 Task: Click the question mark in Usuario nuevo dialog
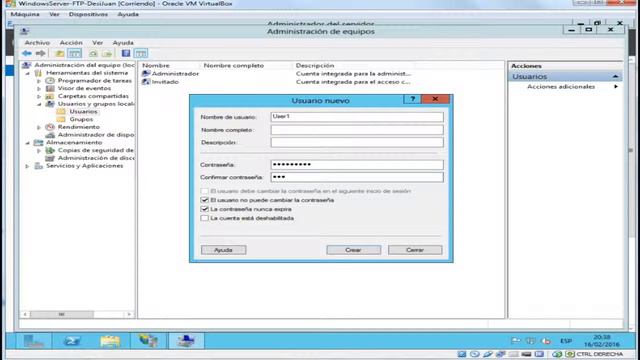[413, 99]
